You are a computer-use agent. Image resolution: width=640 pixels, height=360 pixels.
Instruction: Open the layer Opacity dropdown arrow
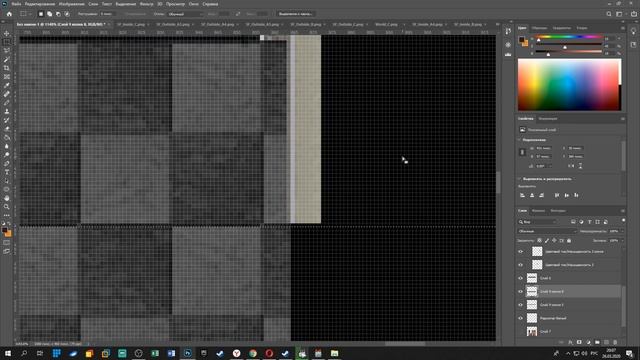[622, 231]
